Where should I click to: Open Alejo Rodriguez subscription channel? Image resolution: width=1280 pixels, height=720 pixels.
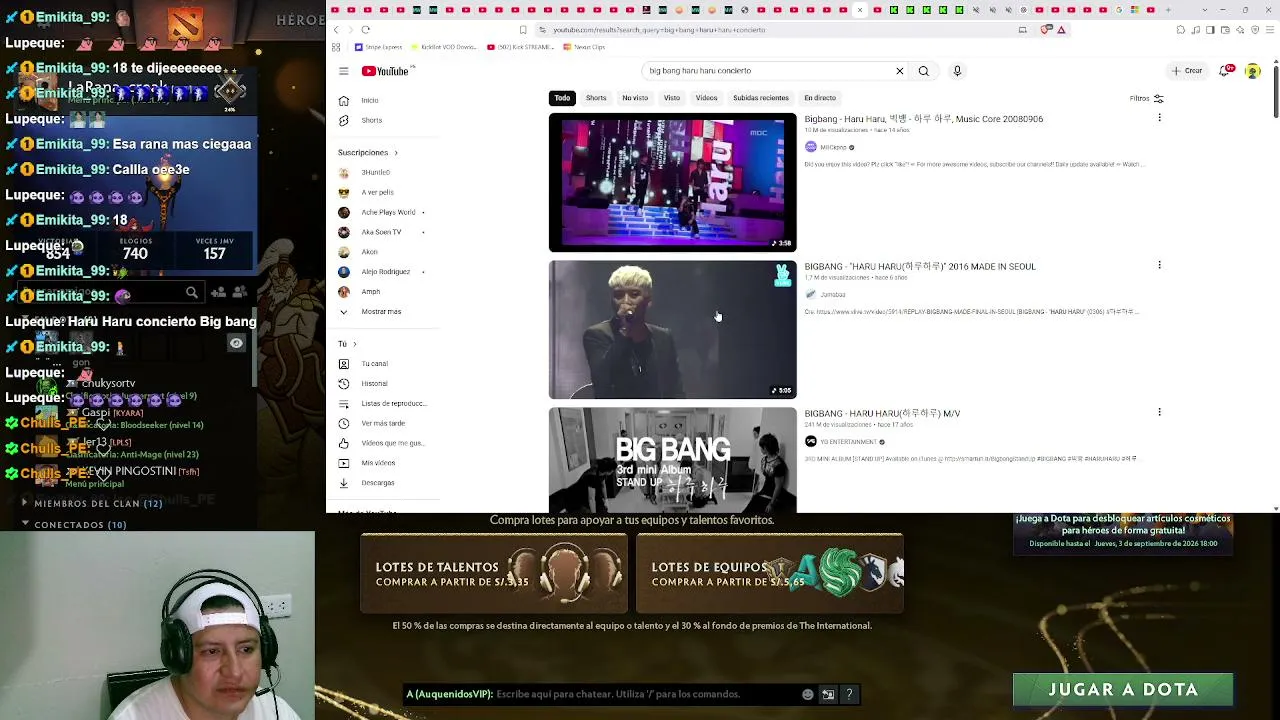coord(385,272)
